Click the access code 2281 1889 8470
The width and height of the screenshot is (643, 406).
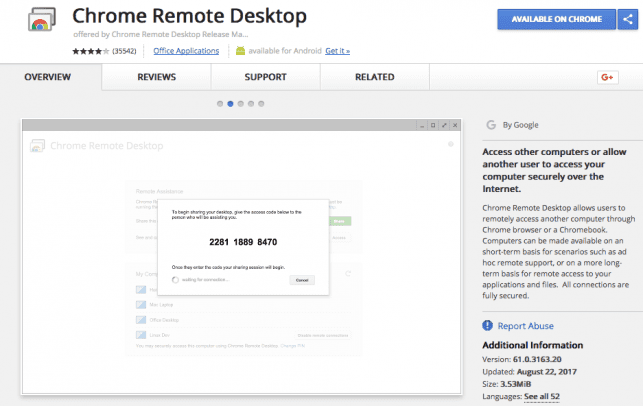point(243,242)
